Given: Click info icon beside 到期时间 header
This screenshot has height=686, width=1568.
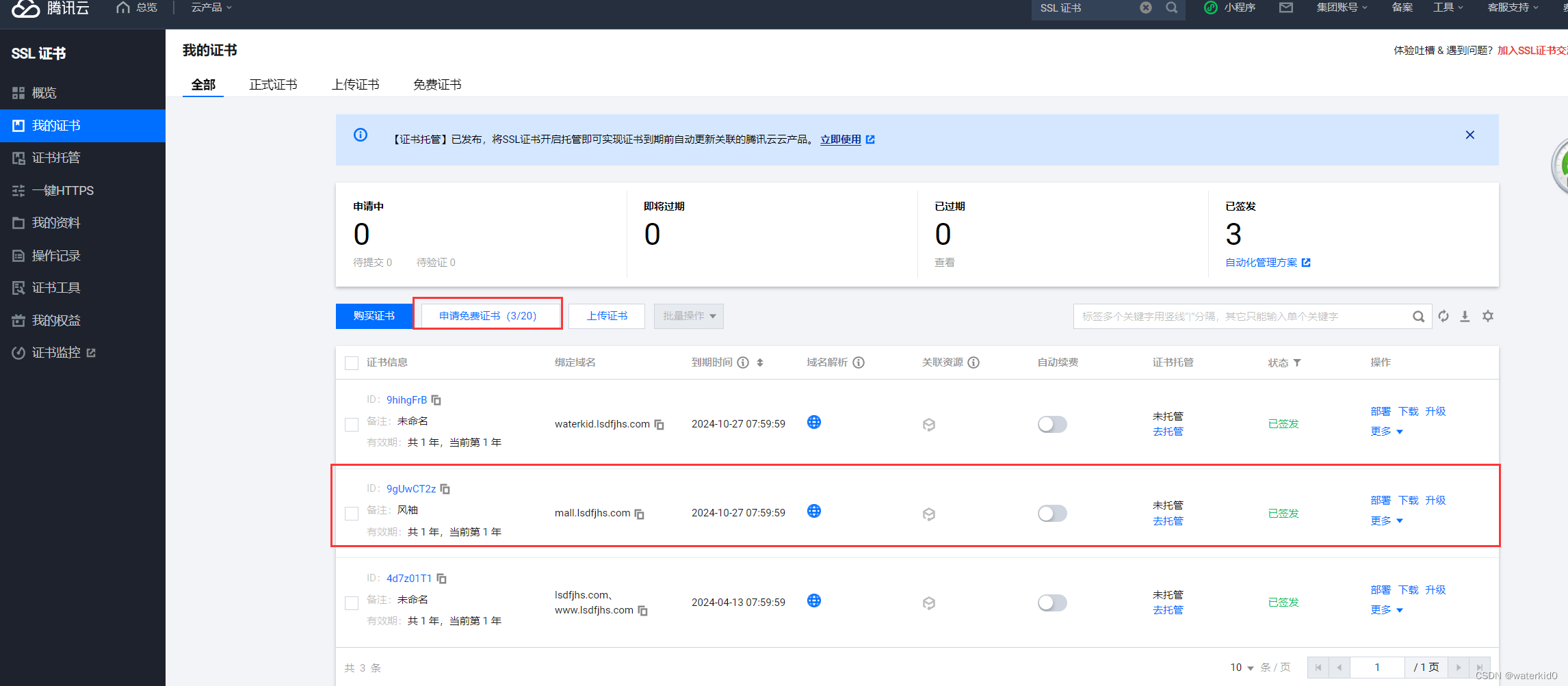Looking at the screenshot, I should (x=743, y=362).
